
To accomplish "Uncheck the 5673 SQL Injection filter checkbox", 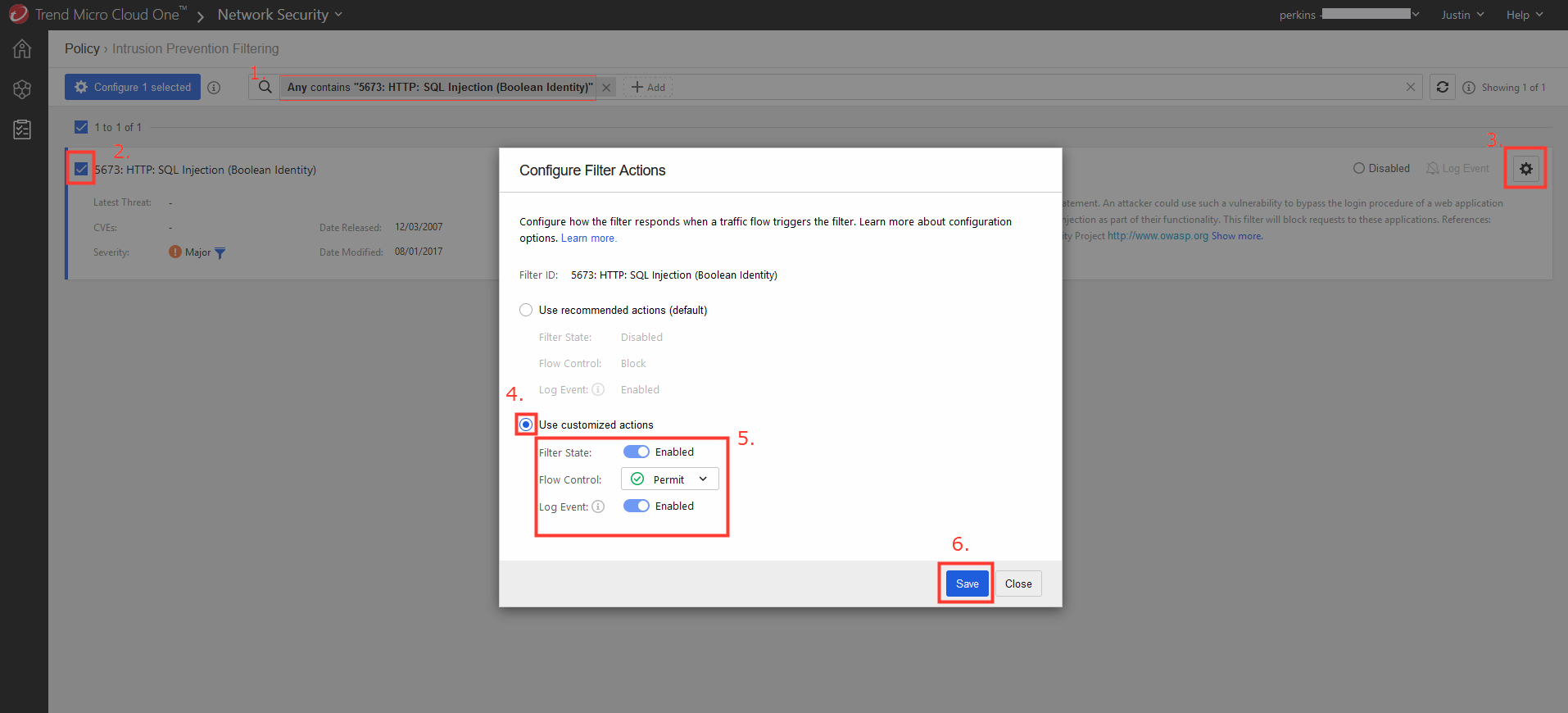I will tap(81, 169).
